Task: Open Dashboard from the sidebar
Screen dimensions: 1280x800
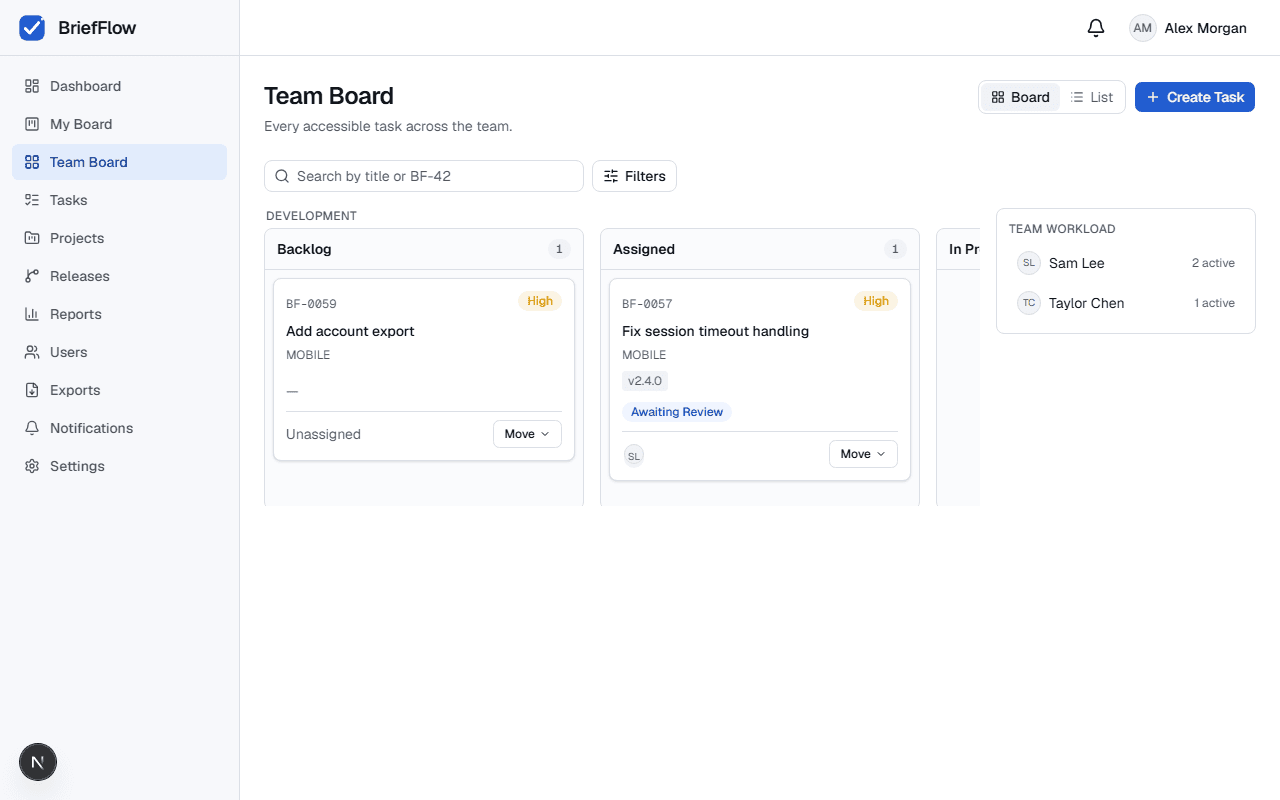Action: pyautogui.click(x=119, y=86)
